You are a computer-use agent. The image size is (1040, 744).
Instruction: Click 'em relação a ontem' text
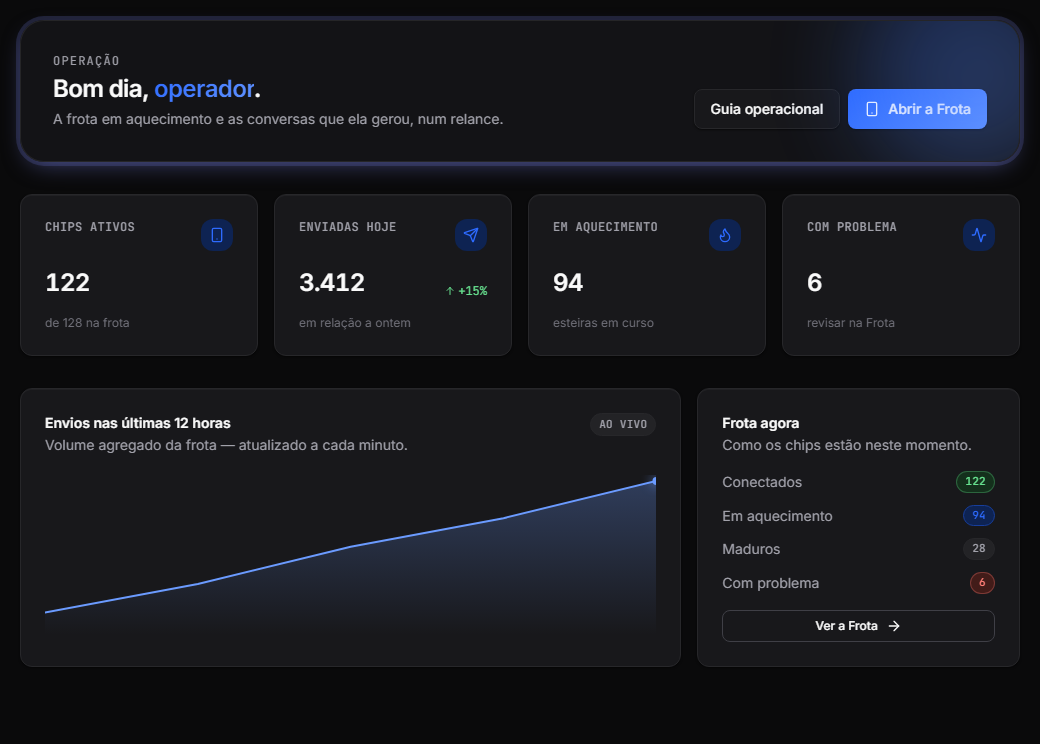click(355, 323)
